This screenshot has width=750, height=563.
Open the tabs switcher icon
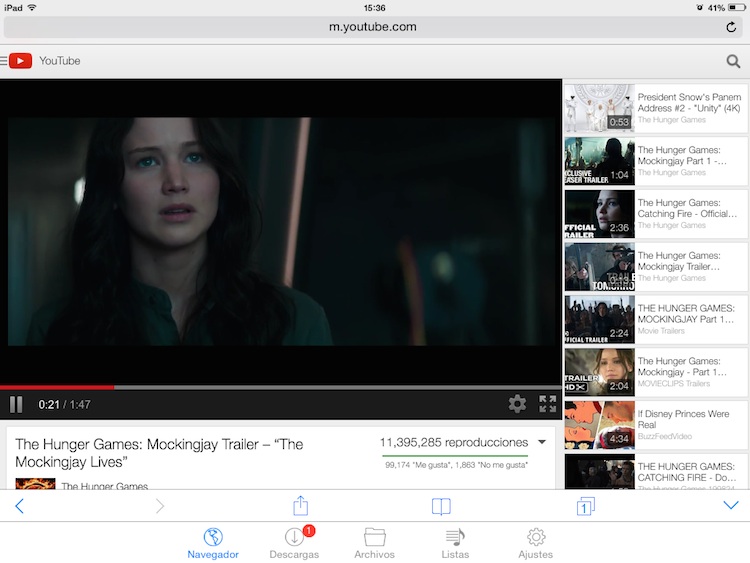coord(586,506)
